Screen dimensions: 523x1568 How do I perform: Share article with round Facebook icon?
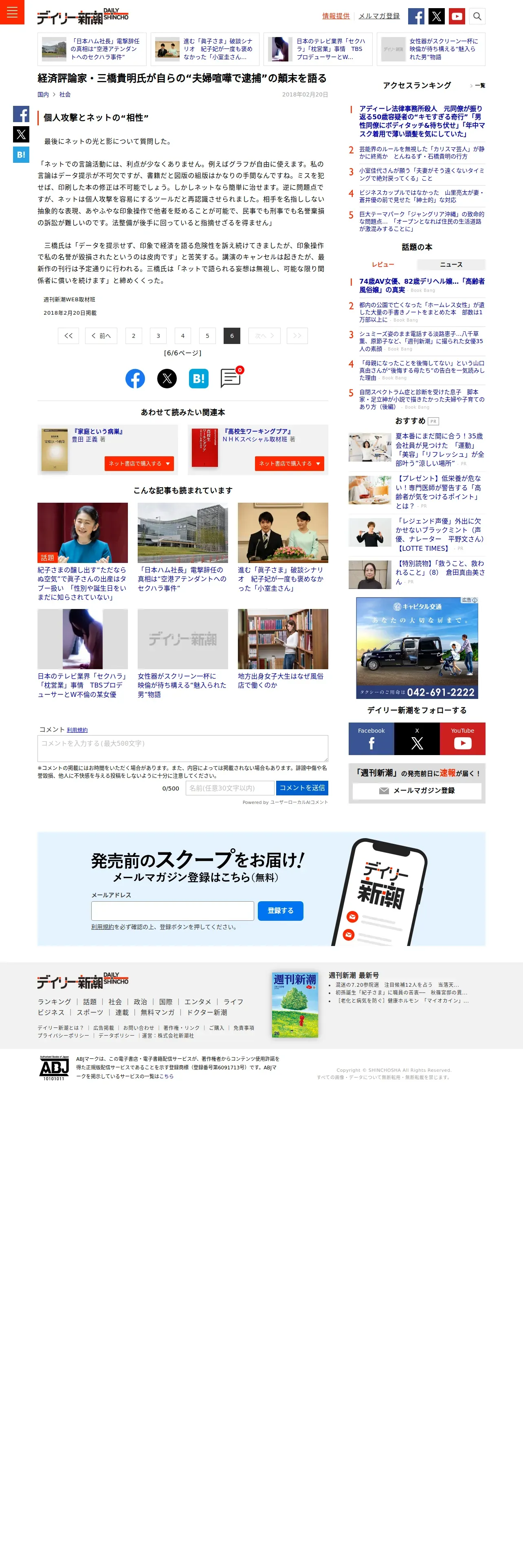click(x=135, y=379)
